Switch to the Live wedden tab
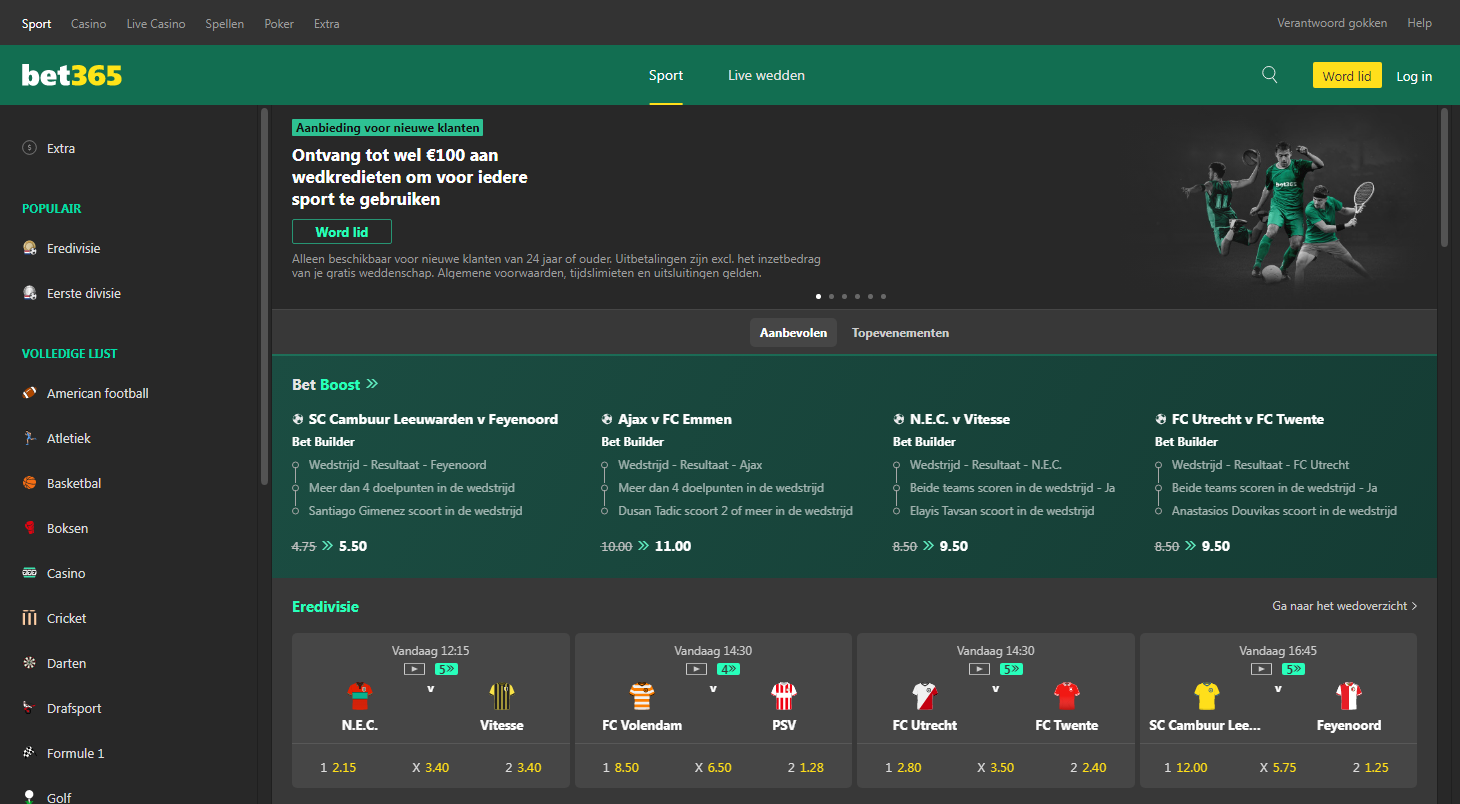 coord(766,75)
